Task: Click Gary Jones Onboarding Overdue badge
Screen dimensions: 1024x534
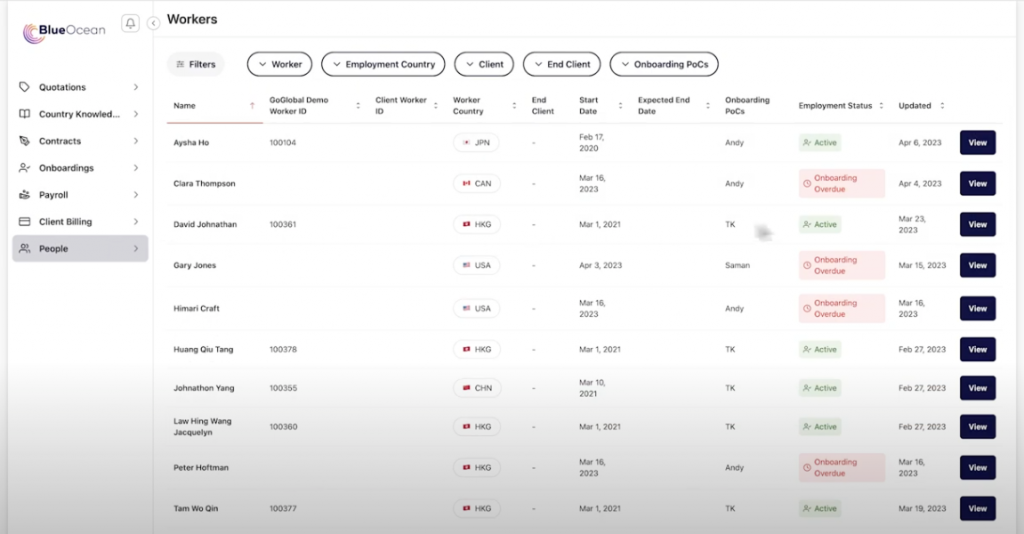Action: tap(841, 265)
